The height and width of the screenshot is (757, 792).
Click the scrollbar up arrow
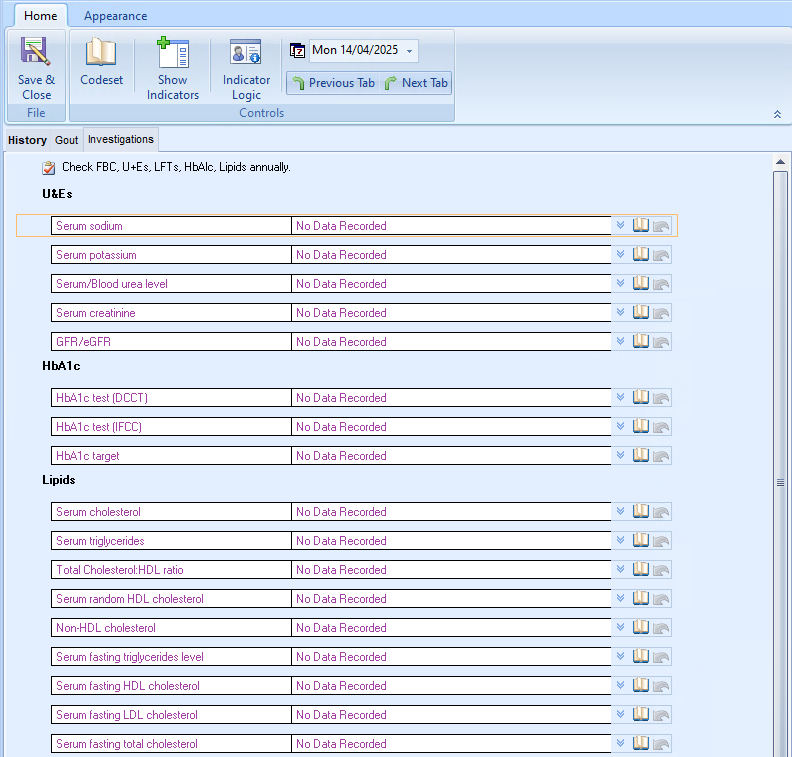click(780, 162)
